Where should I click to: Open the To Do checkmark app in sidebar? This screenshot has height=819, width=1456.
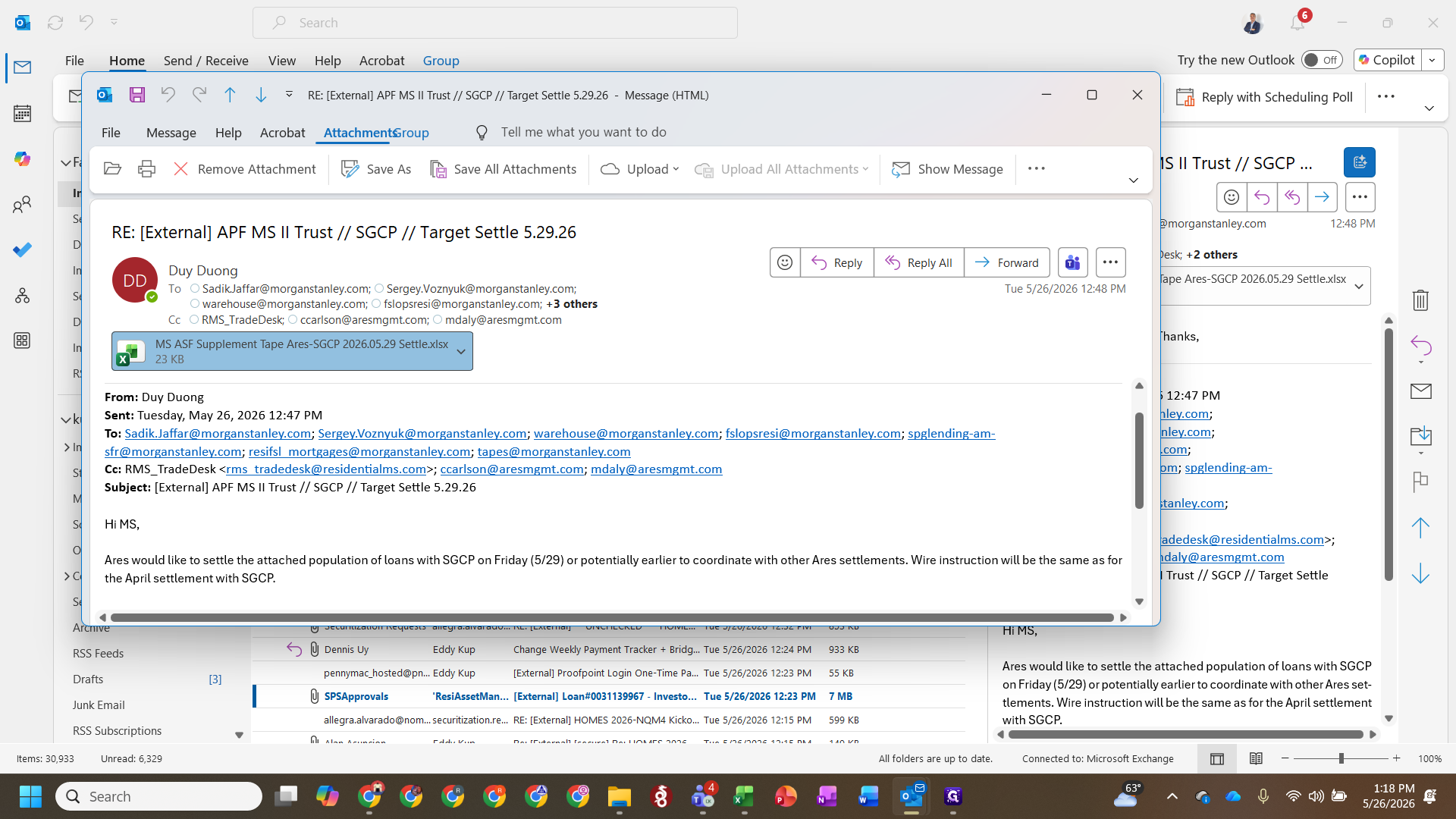[23, 249]
